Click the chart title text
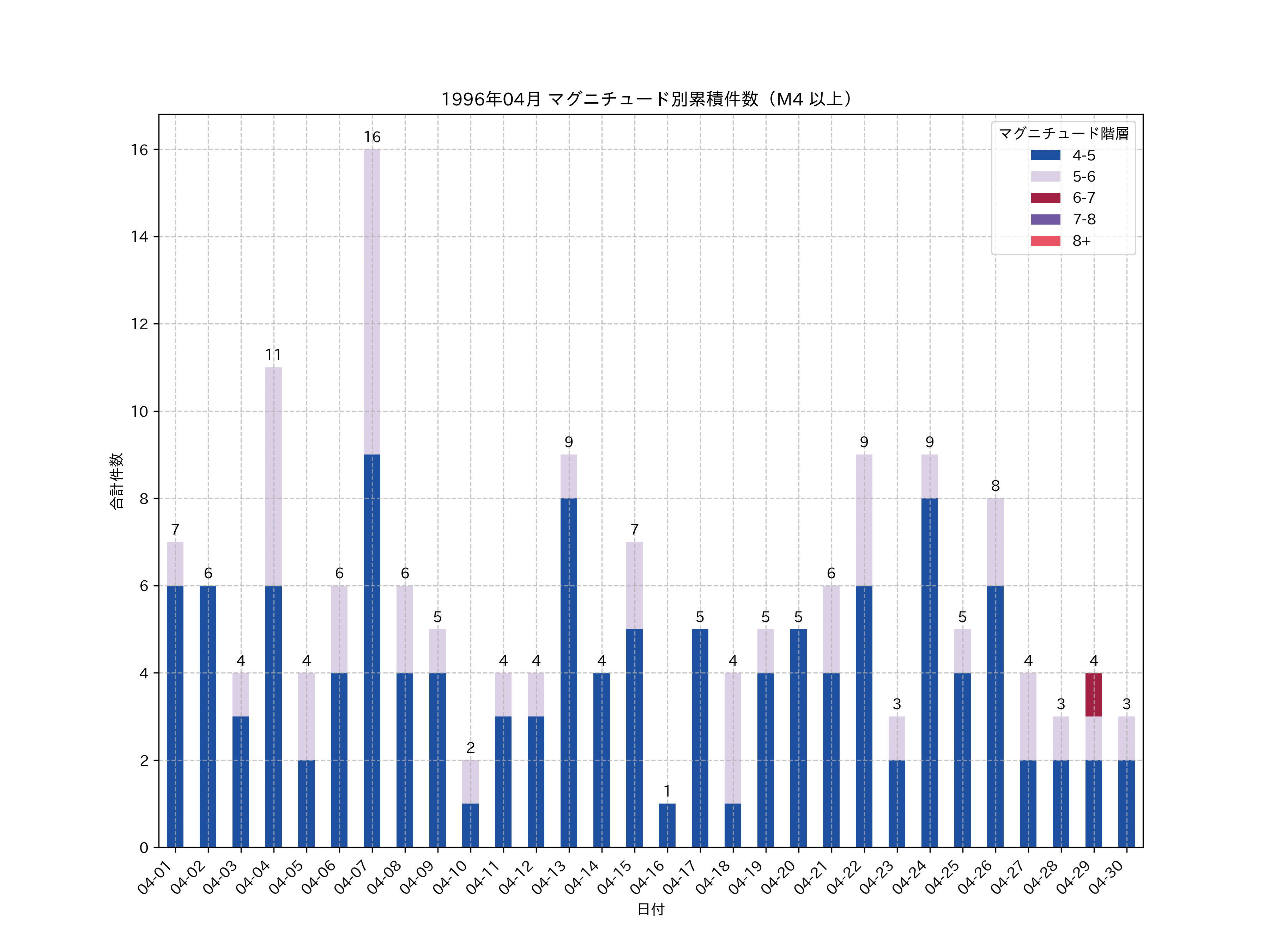The image size is (1270, 952). pos(650,99)
